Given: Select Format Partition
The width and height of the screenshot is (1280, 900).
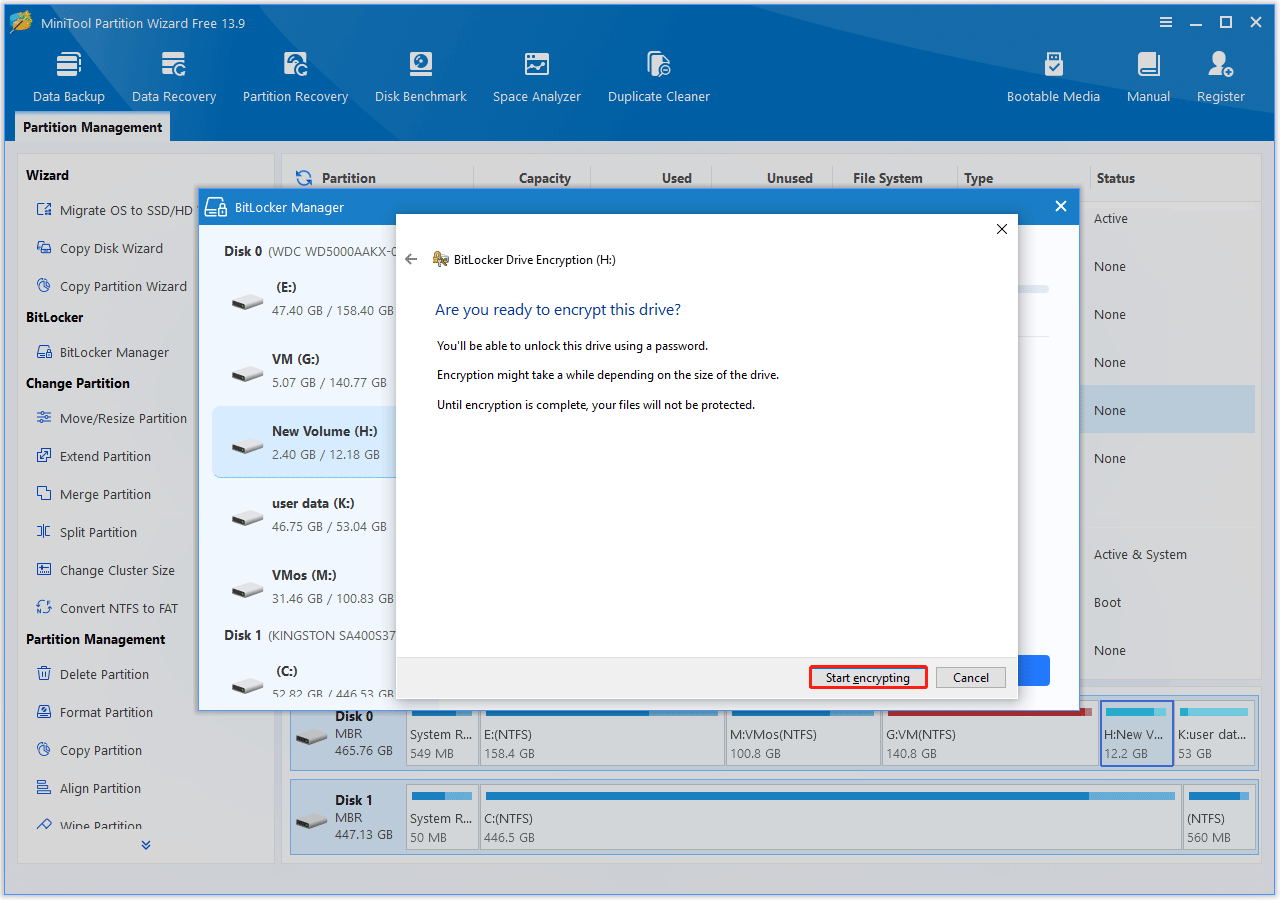Looking at the screenshot, I should (94, 712).
